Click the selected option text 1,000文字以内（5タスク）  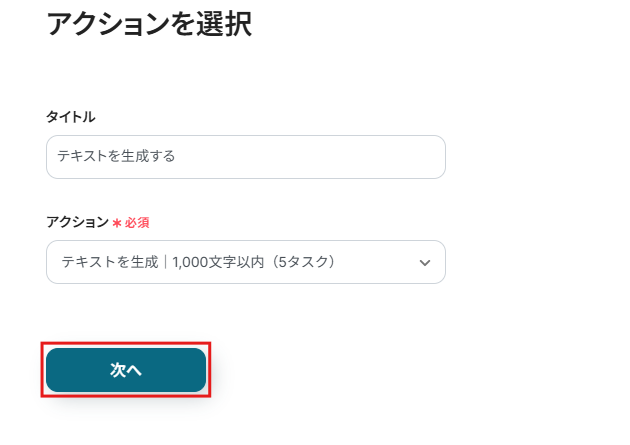(x=253, y=262)
